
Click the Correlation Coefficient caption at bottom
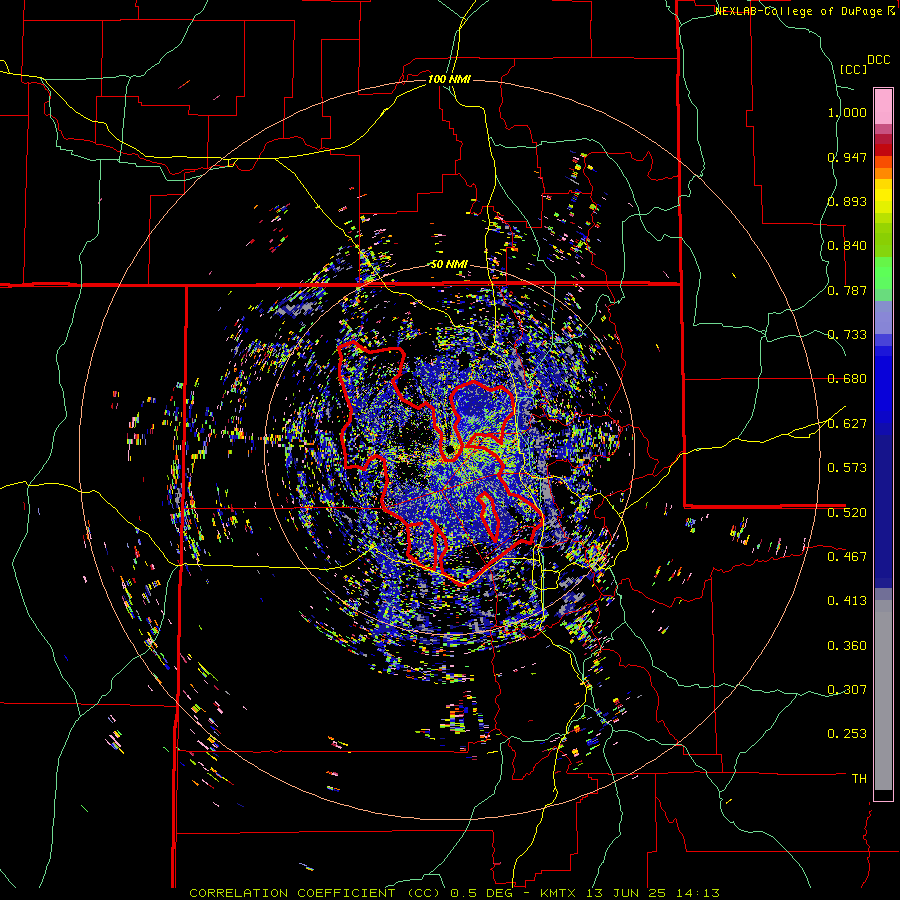(x=455, y=893)
